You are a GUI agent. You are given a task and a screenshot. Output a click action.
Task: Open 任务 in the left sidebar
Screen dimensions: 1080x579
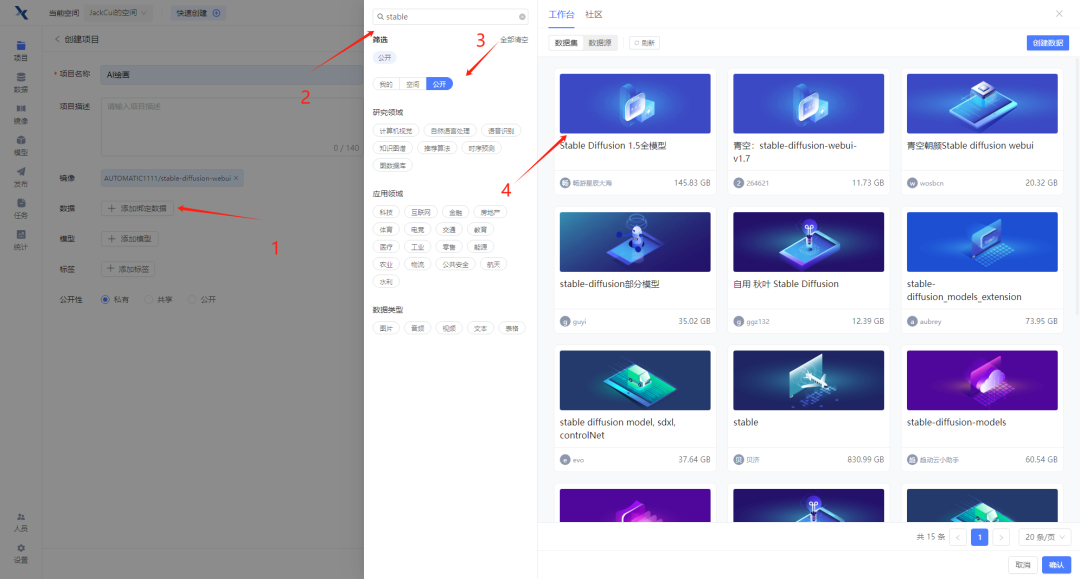pos(21,209)
